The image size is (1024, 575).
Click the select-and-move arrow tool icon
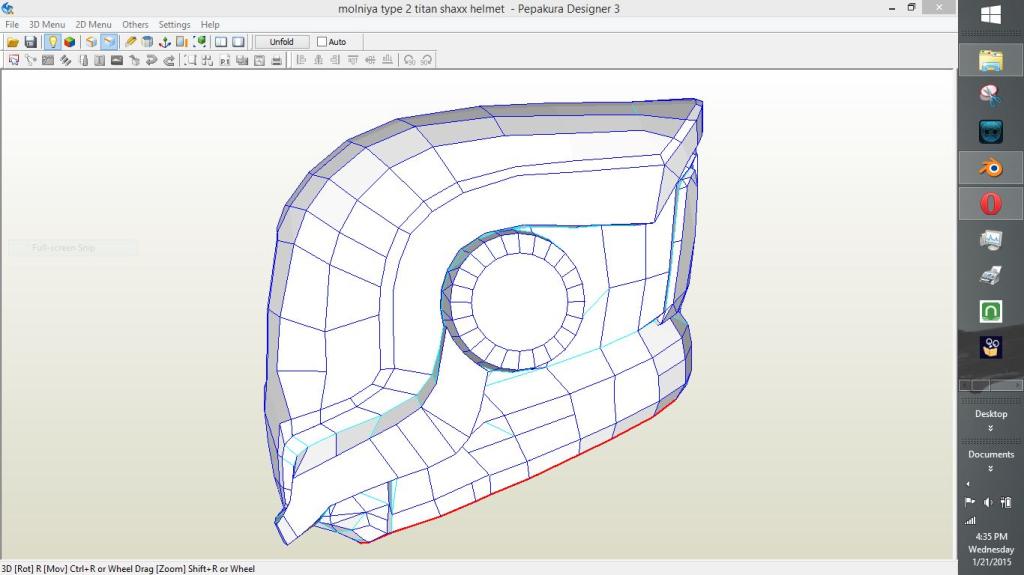(13, 60)
